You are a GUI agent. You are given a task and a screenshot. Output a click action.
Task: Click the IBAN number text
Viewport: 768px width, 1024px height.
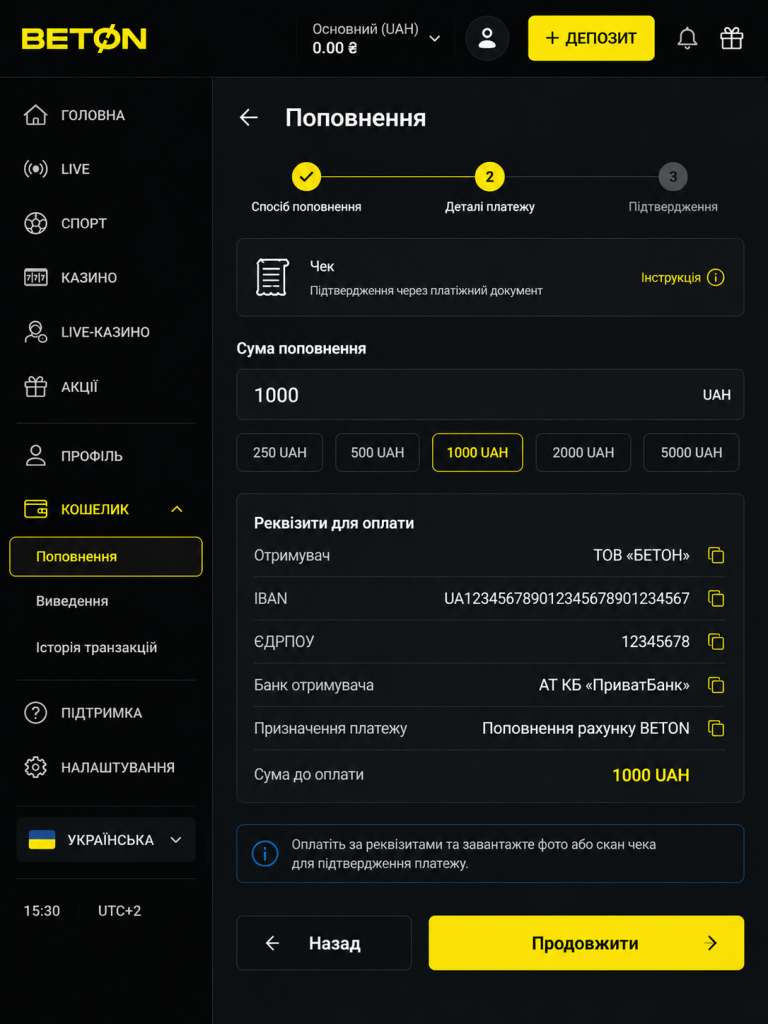click(567, 598)
